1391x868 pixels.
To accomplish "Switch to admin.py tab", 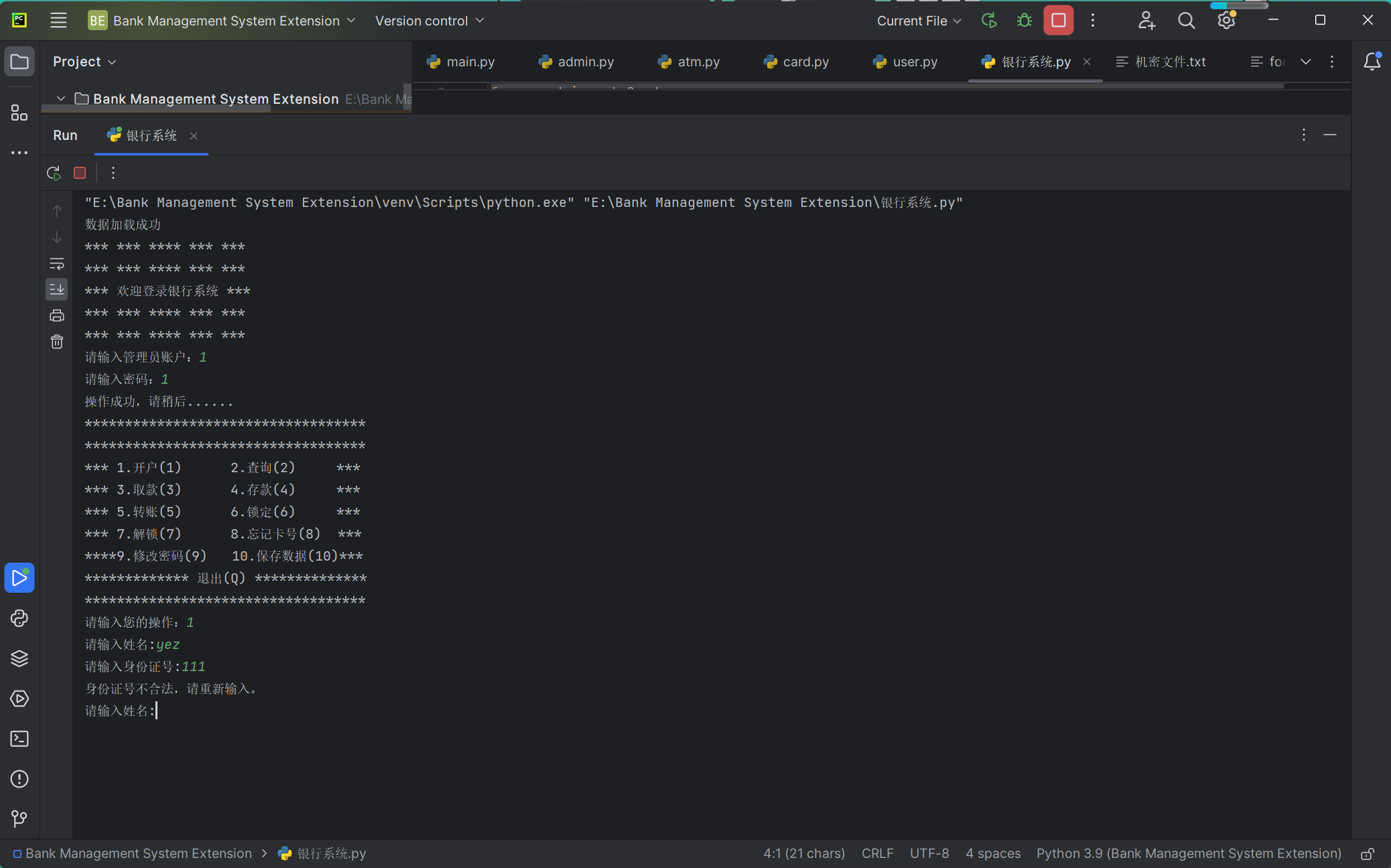I will 576,62.
